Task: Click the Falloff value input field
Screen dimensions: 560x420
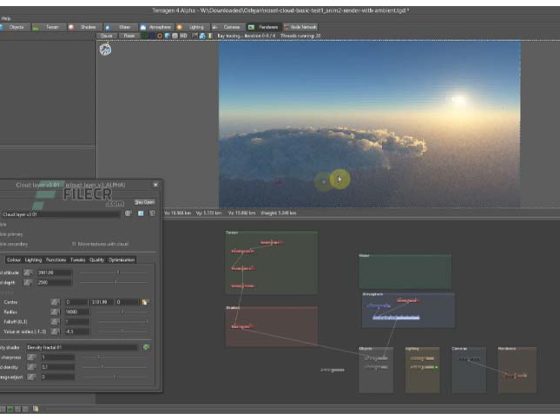Action: click(x=76, y=322)
